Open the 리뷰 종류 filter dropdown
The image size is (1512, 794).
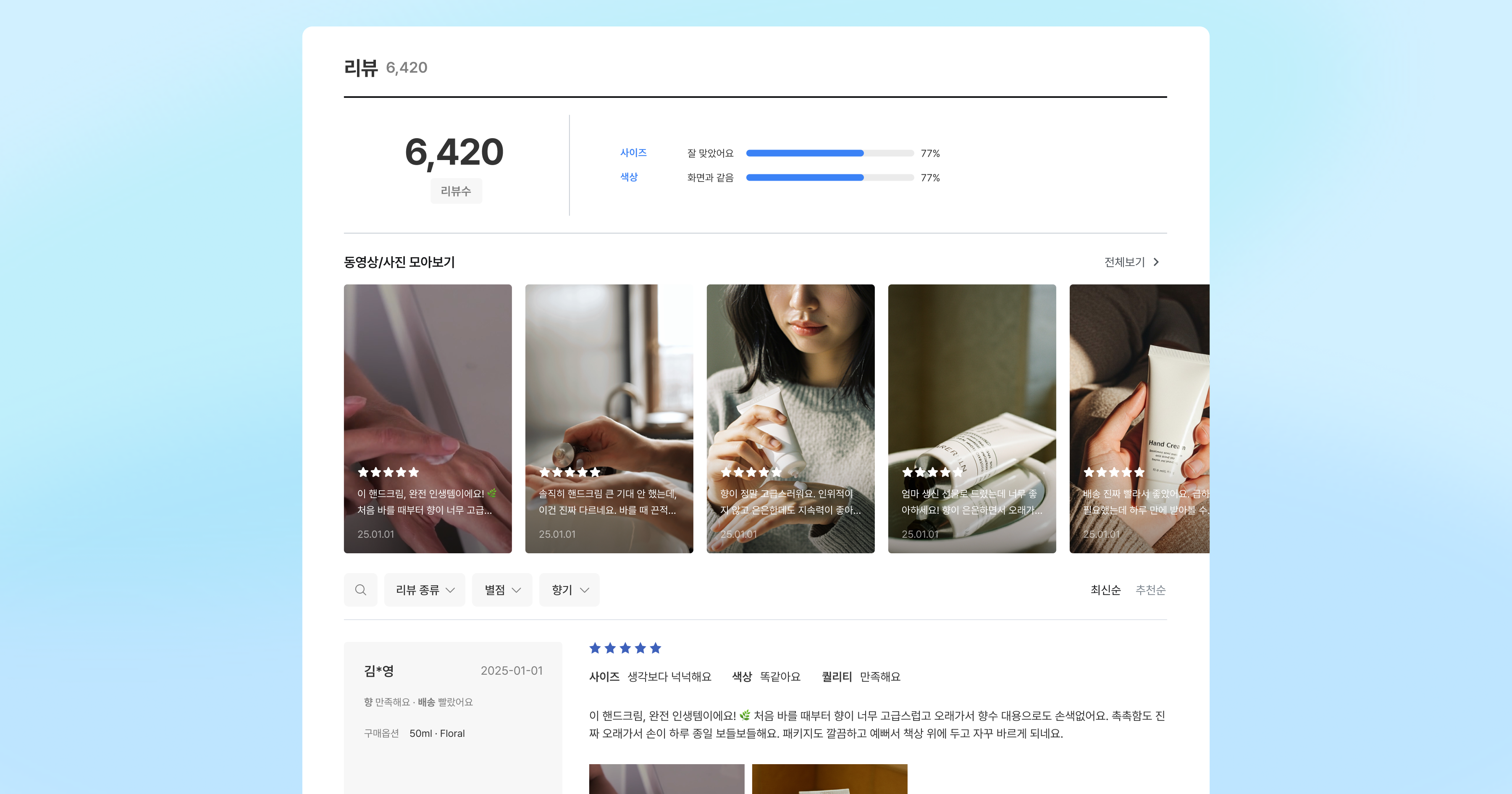click(424, 590)
